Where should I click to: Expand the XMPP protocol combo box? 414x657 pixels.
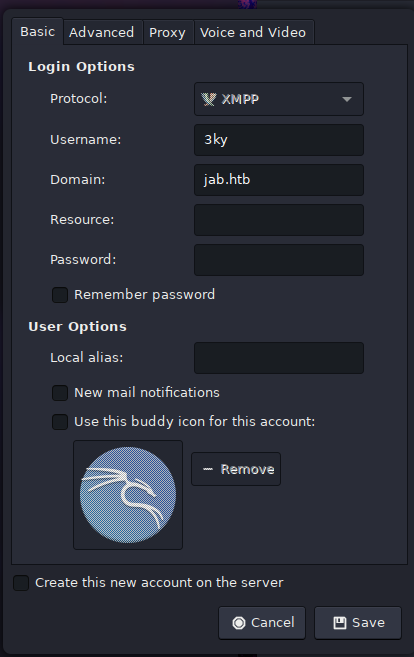(279, 99)
